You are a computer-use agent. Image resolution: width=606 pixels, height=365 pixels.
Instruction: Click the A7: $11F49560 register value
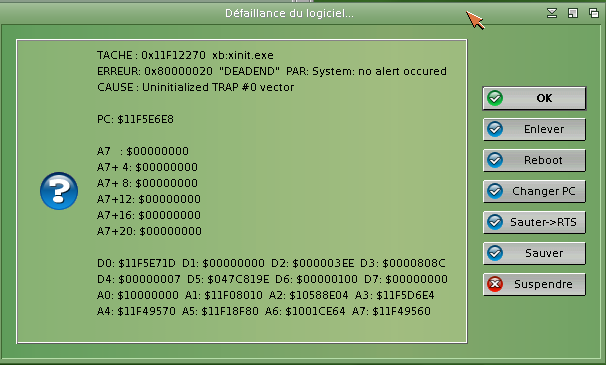click(x=391, y=312)
